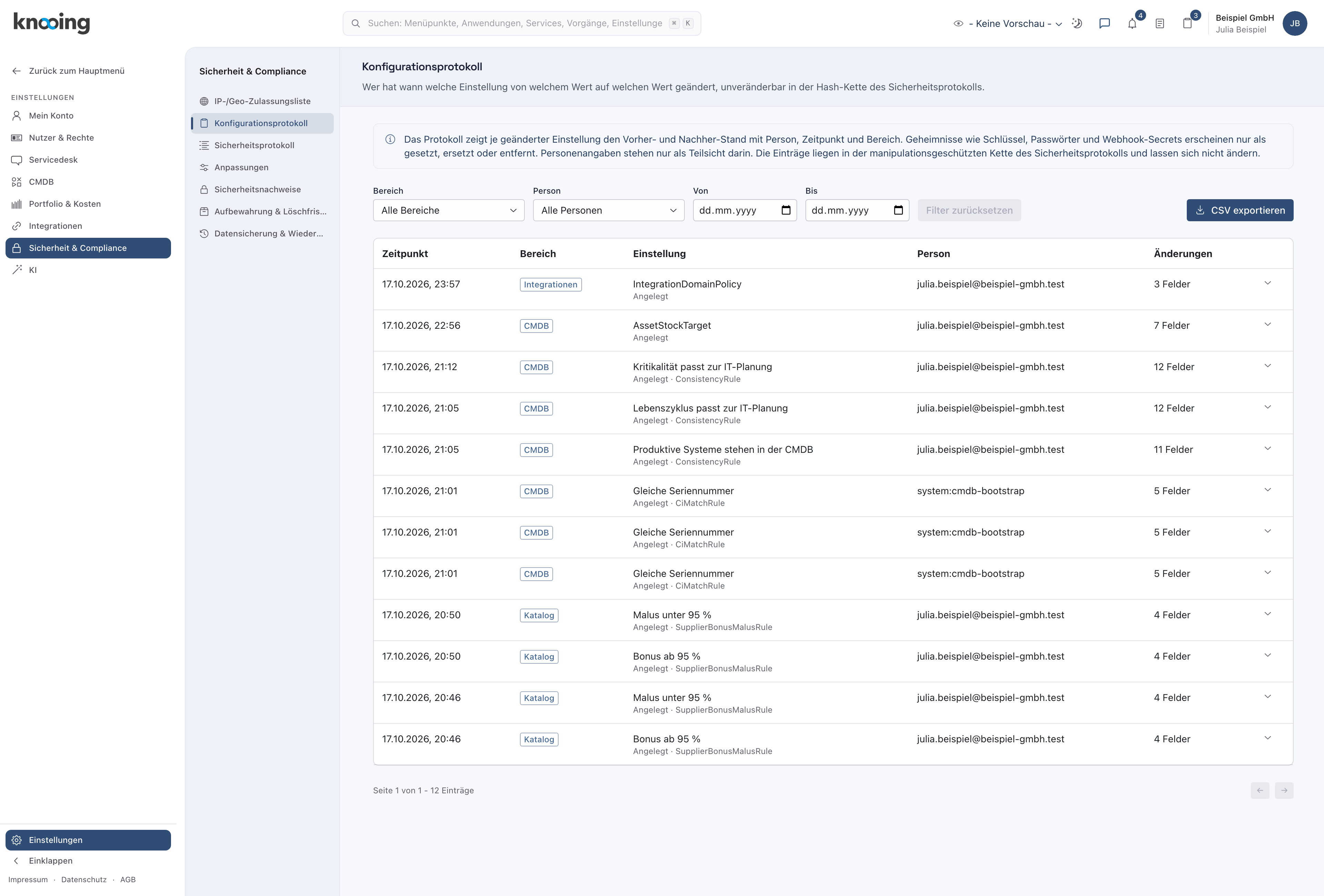This screenshot has width=1324, height=896.
Task: Open Sicherheitsnachweise submenu item
Action: [262, 190]
